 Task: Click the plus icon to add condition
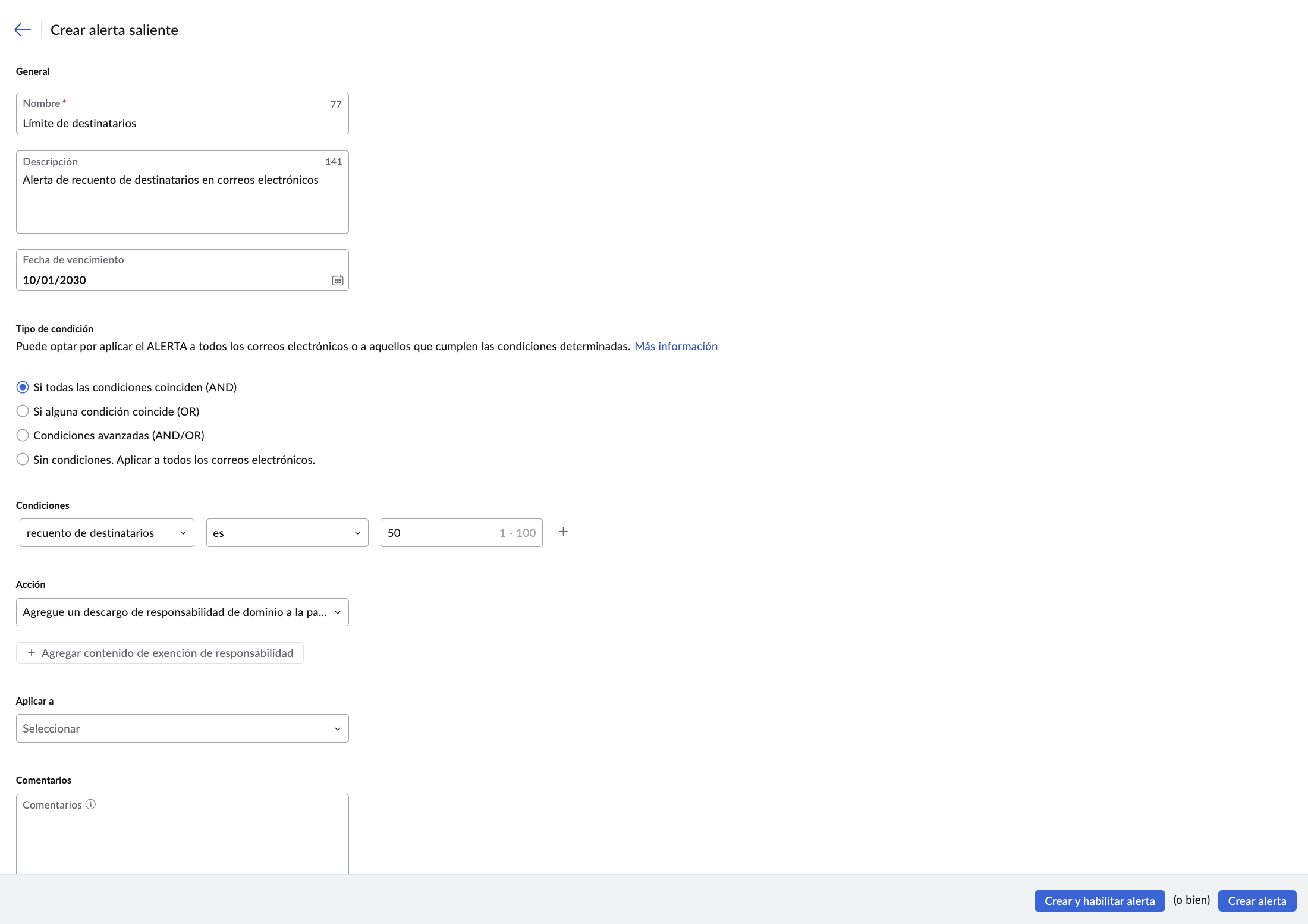point(563,532)
